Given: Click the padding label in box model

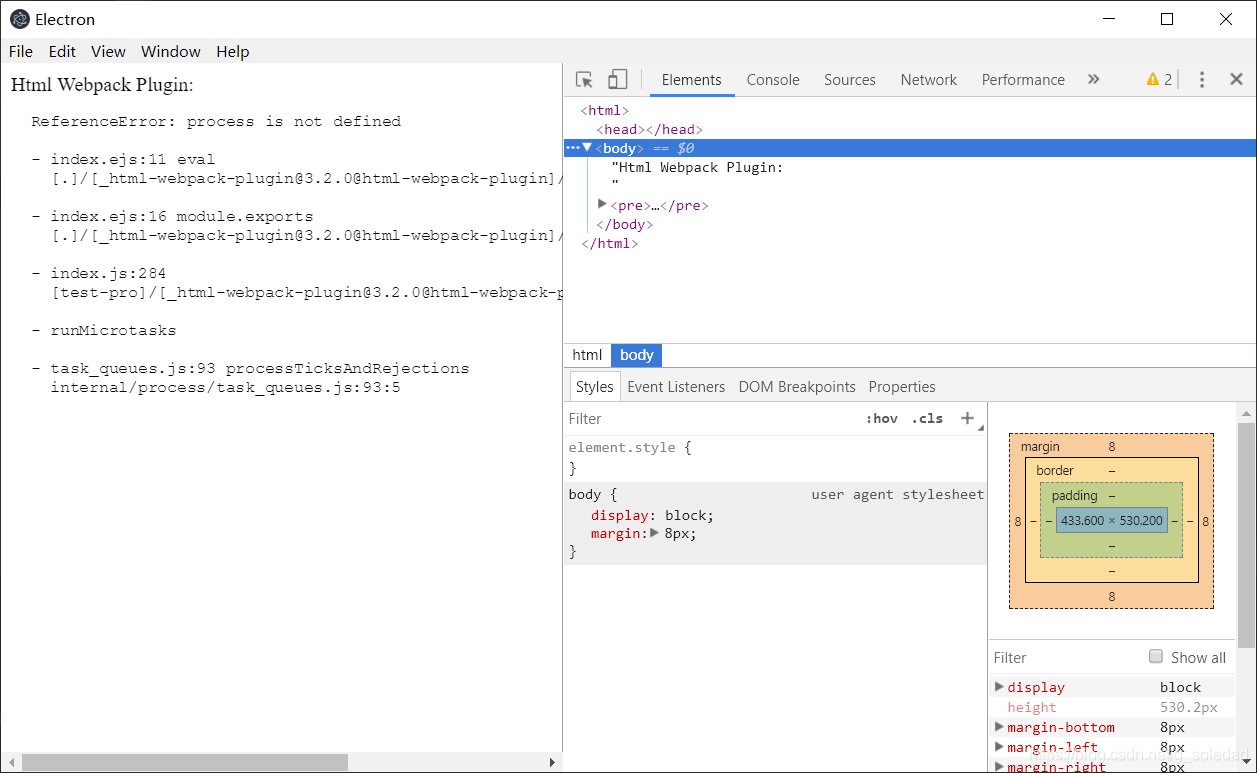Looking at the screenshot, I should point(1074,495).
